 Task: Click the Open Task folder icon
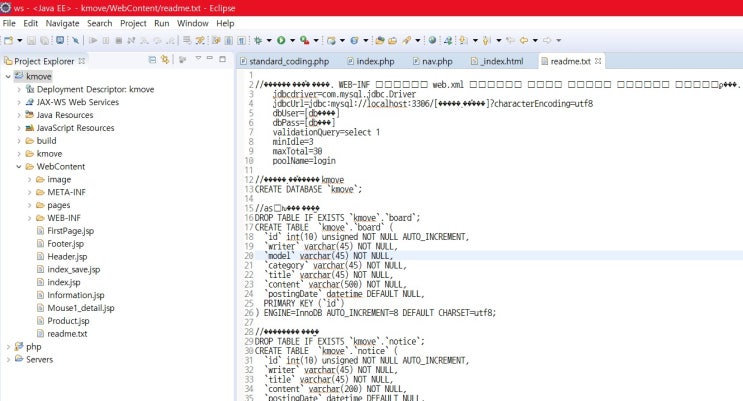click(392, 41)
